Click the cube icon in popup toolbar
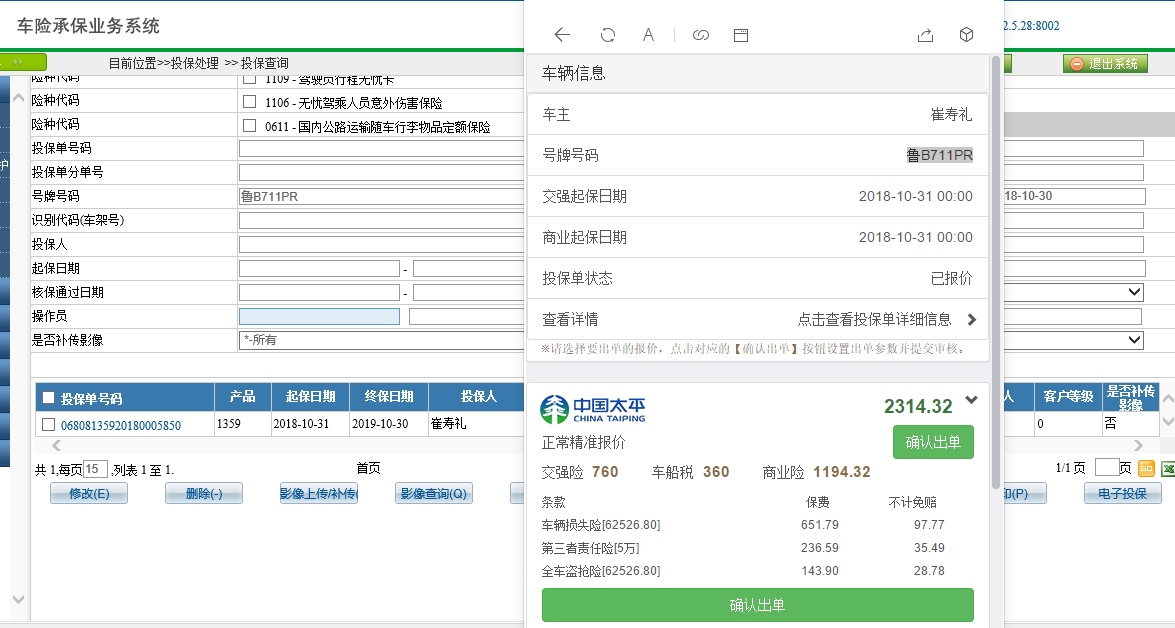The height and width of the screenshot is (628, 1175). pos(966,35)
